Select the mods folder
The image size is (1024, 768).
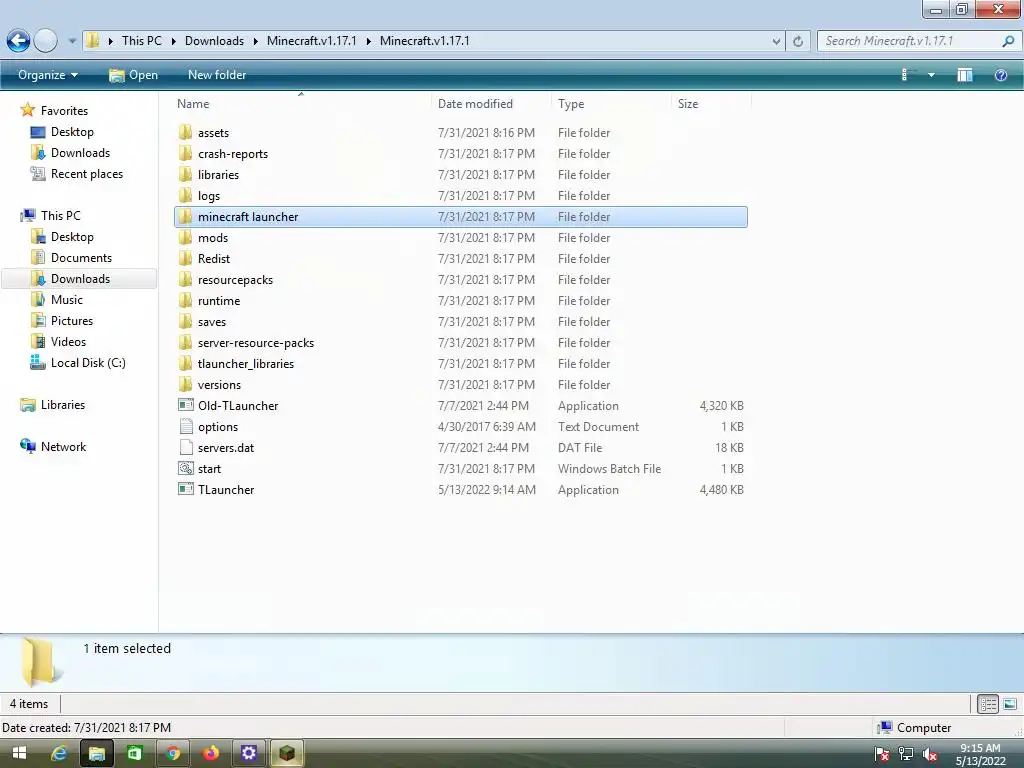[x=460, y=238]
